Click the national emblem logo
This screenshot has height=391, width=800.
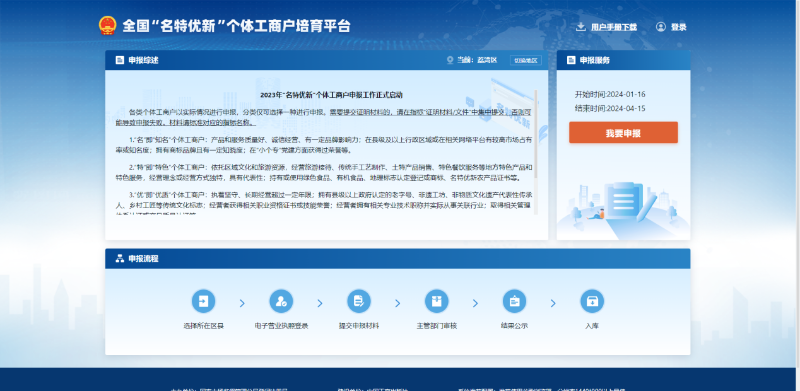click(107, 26)
